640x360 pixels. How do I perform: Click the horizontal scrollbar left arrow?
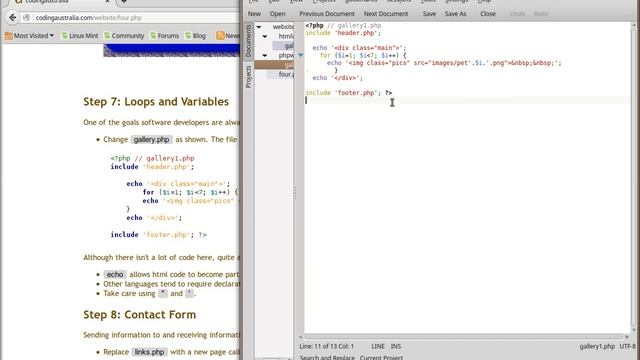coord(301,337)
